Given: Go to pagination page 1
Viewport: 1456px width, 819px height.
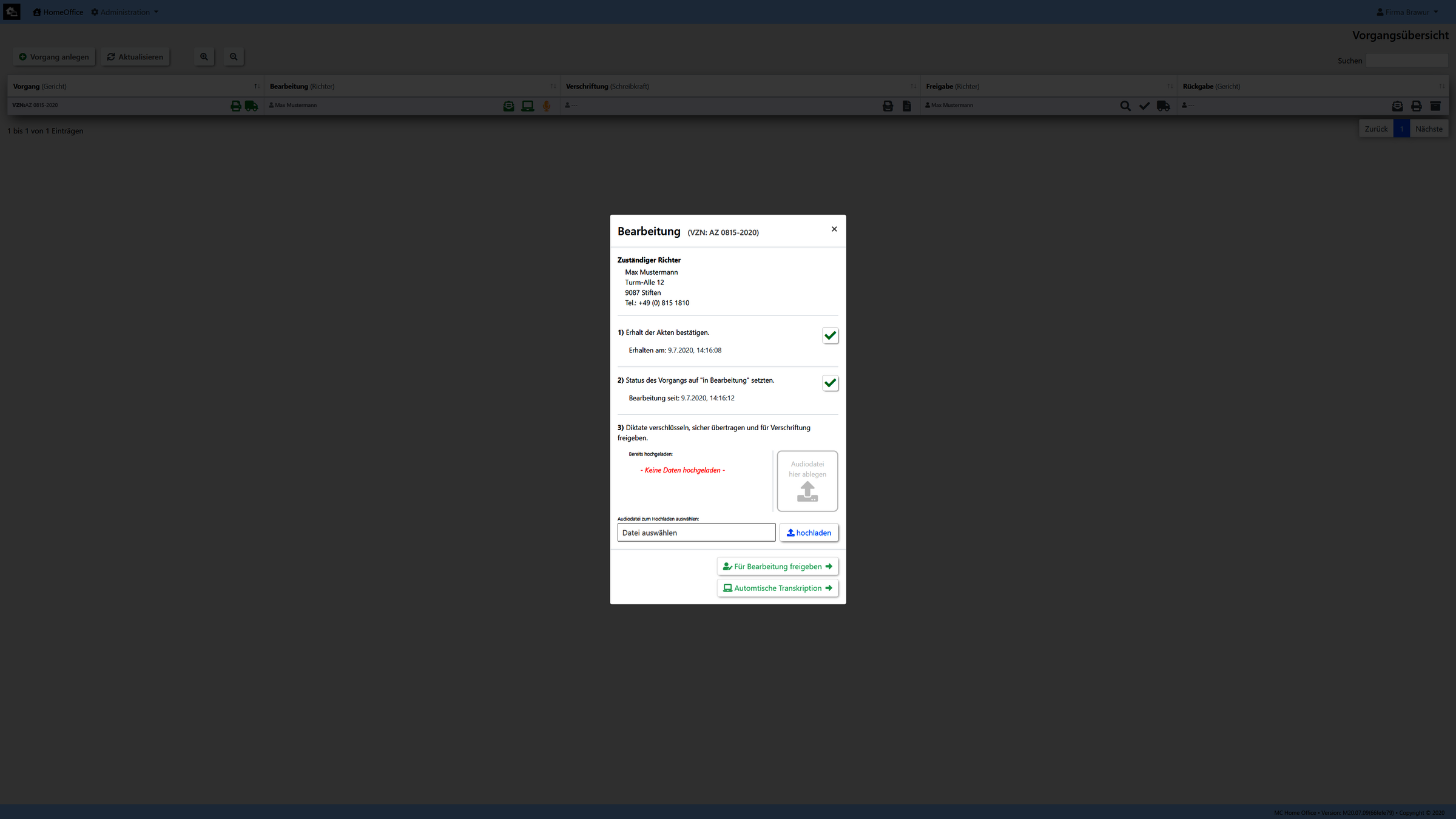Looking at the screenshot, I should point(1401,129).
